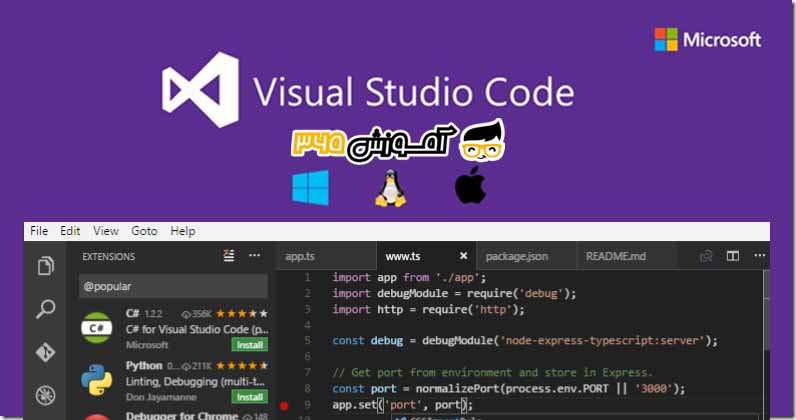The image size is (796, 420).
Task: Switch to the app.ts tab
Action: point(326,256)
